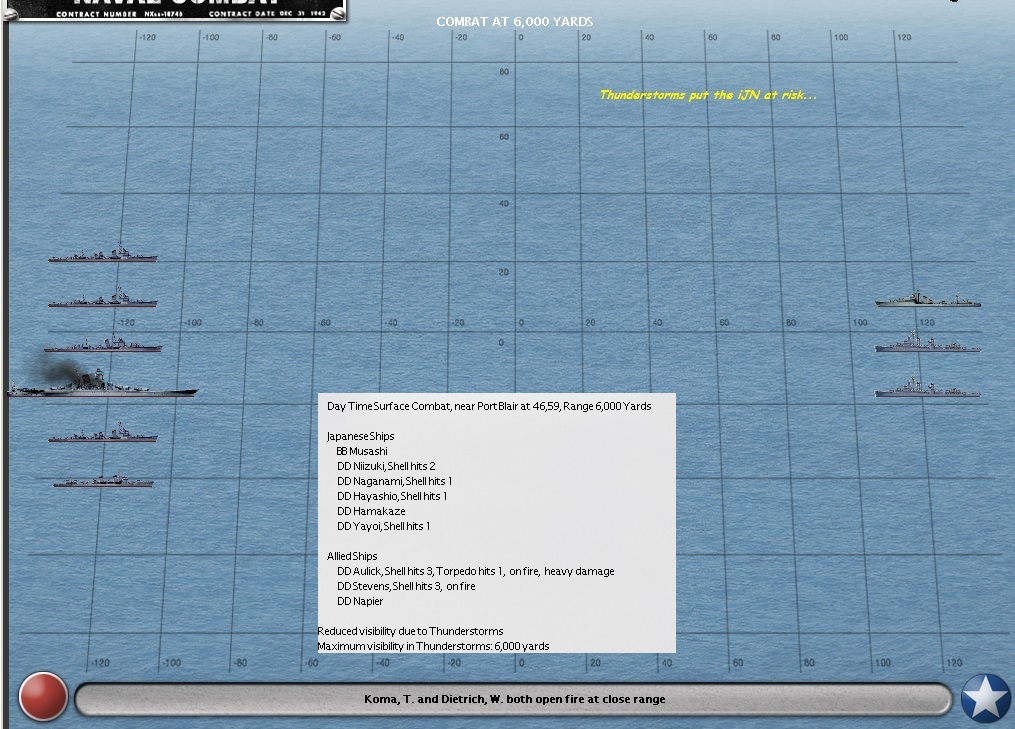
Task: Select the topmost Allied destroyer sprite
Action: pyautogui.click(x=928, y=299)
